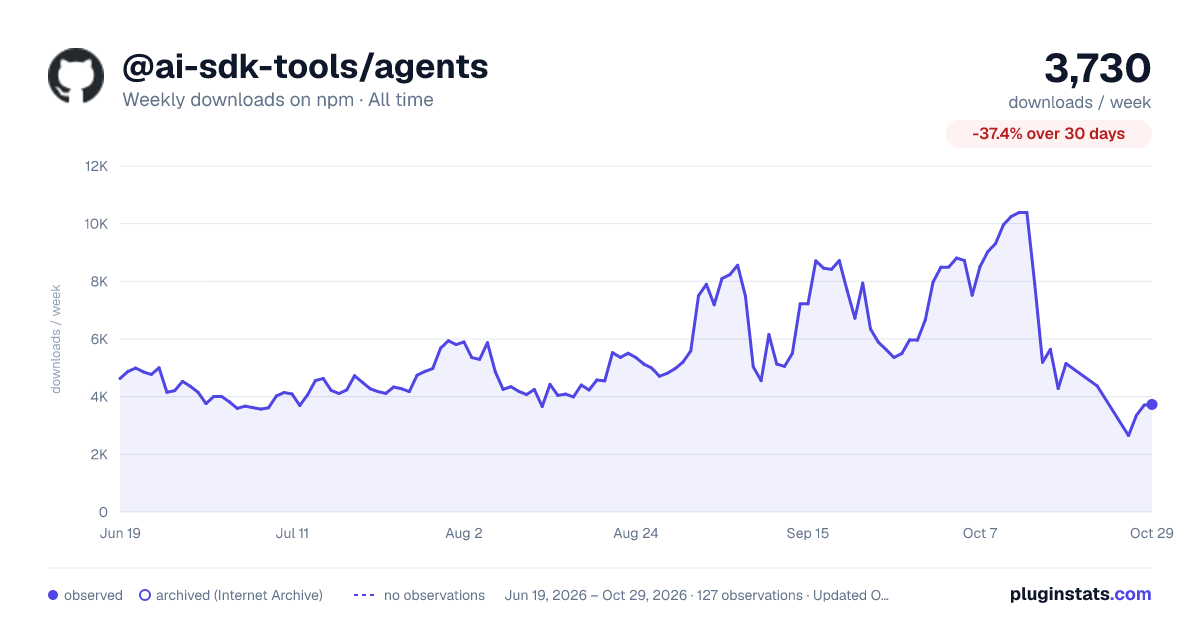Click the filled 'observed' legend dot

click(53, 595)
